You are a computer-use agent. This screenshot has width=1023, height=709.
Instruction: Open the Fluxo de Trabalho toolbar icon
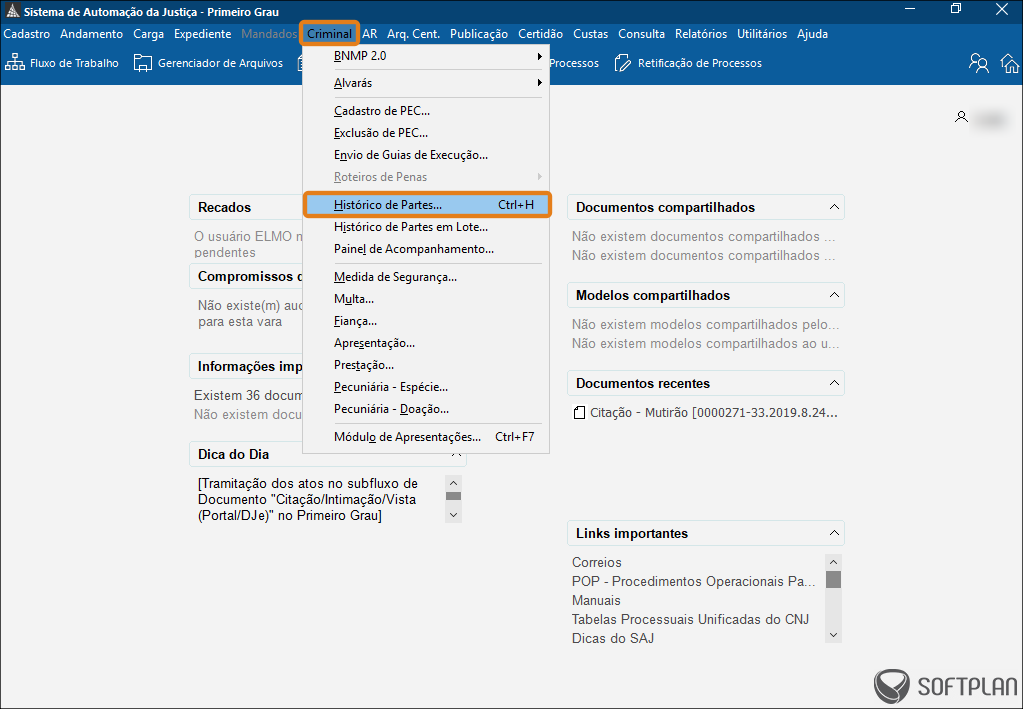(14, 63)
